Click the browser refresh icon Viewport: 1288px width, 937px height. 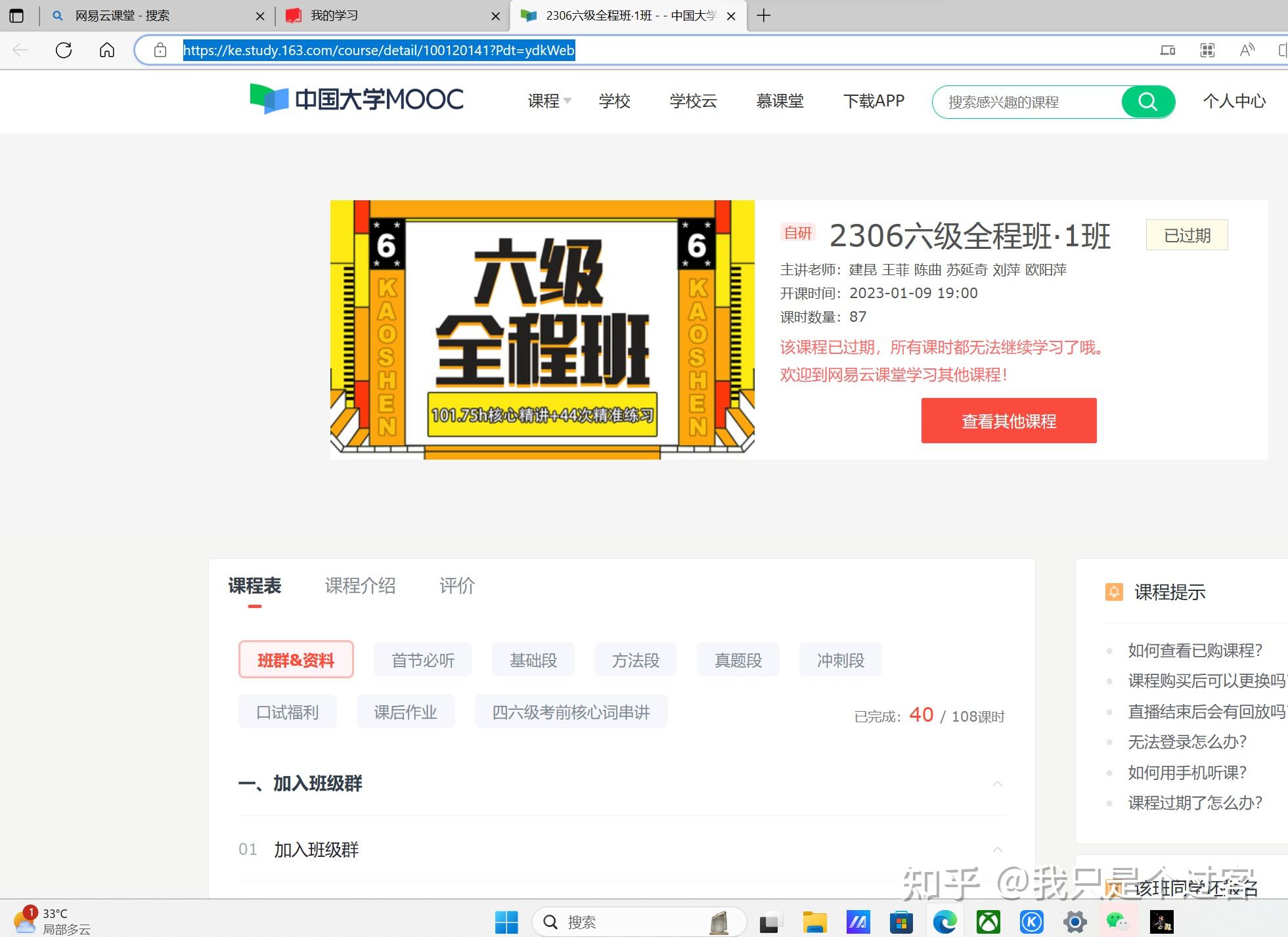(x=64, y=51)
